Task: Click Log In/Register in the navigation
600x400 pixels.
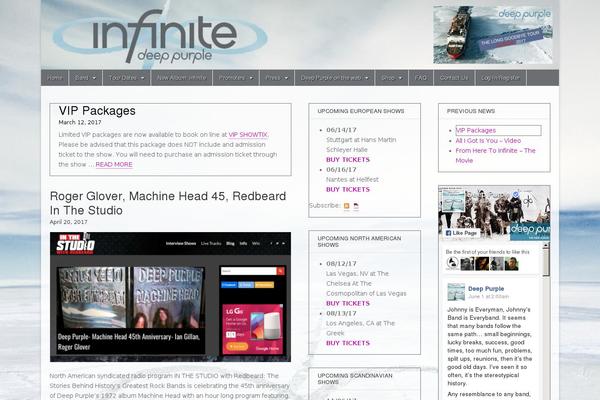Action: point(501,78)
